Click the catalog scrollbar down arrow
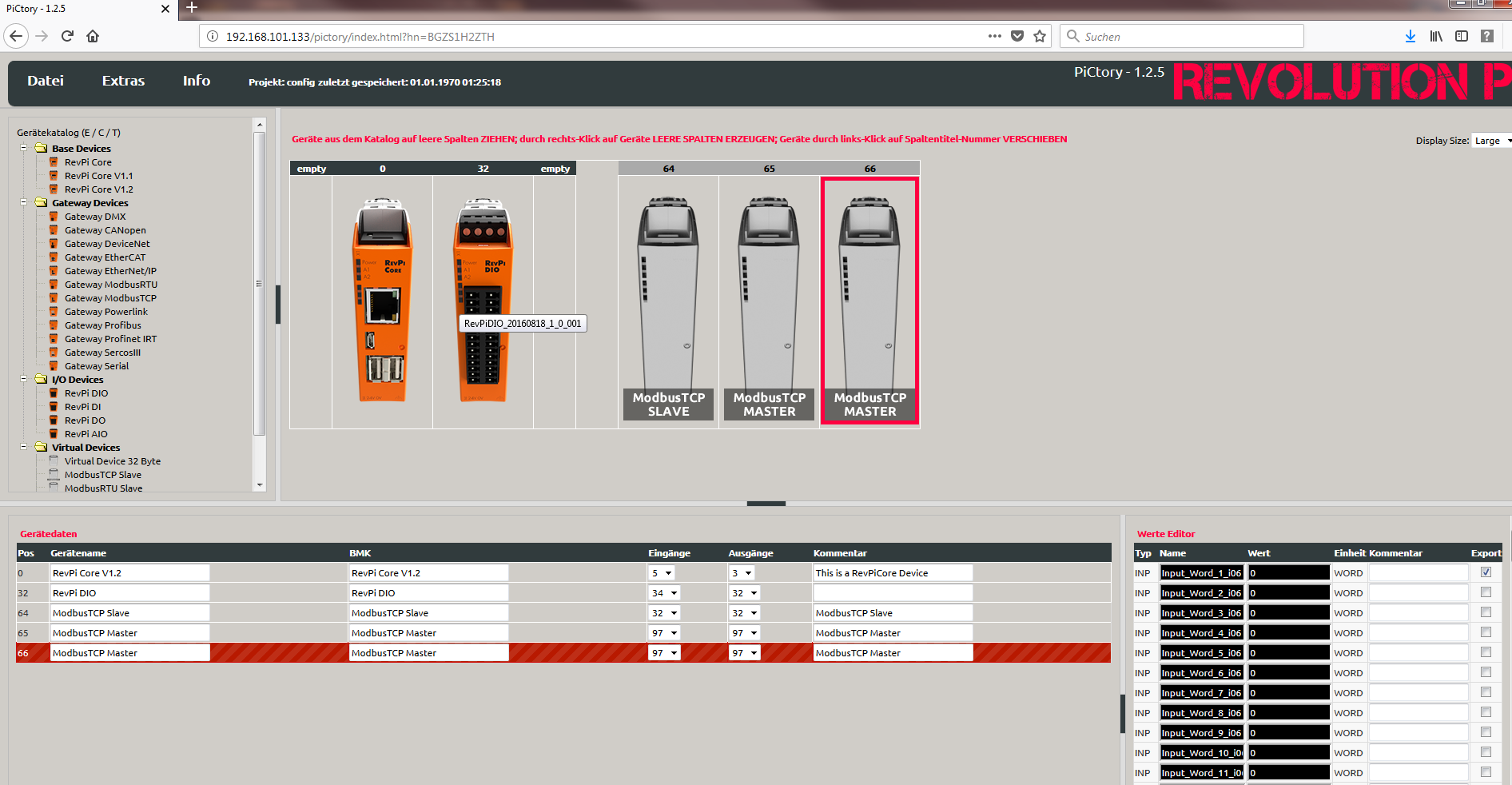The height and width of the screenshot is (785, 1512). (x=259, y=485)
